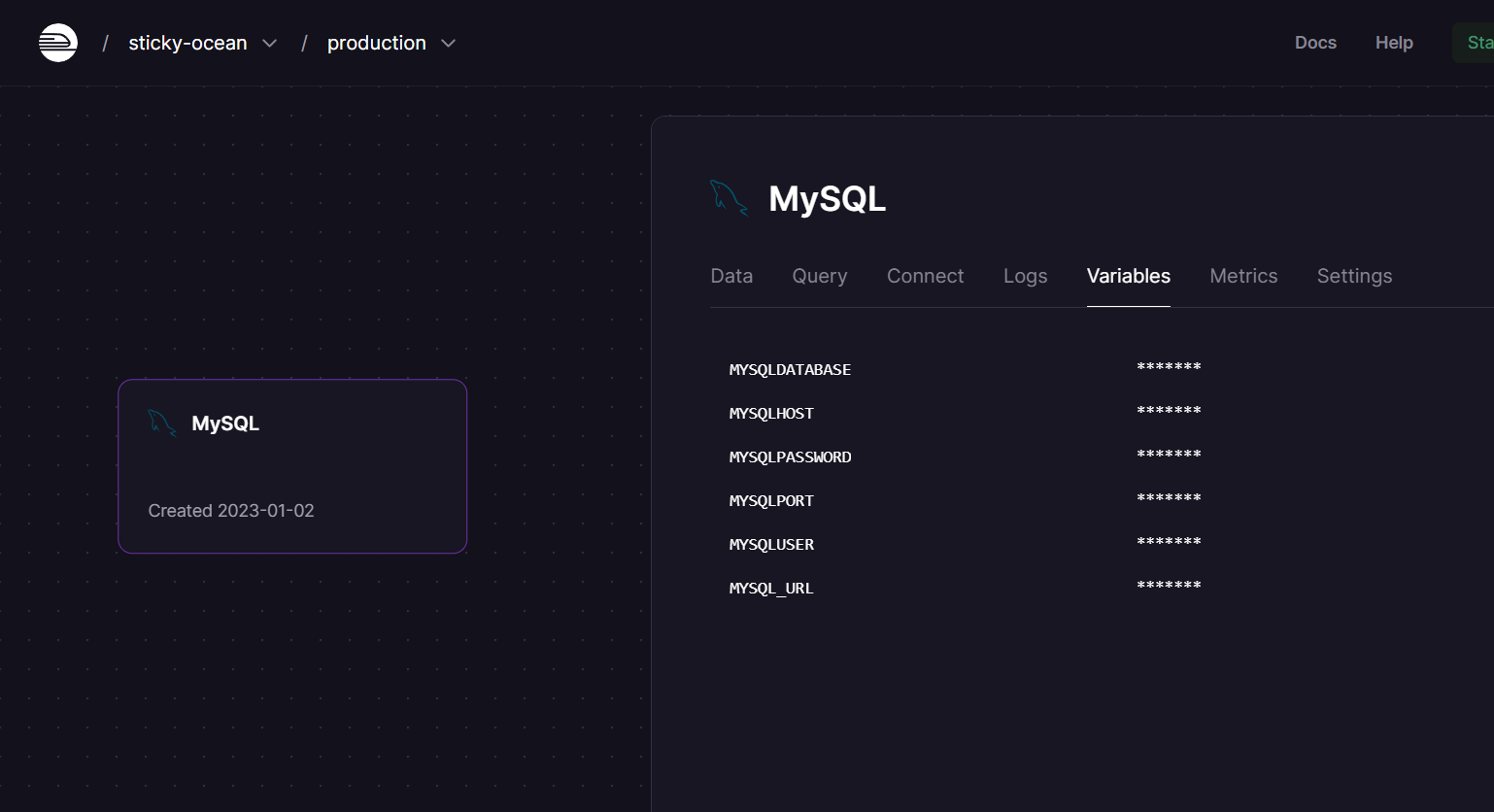1494x812 pixels.
Task: Reveal the masked MYSQLUSER value
Action: (x=1169, y=542)
